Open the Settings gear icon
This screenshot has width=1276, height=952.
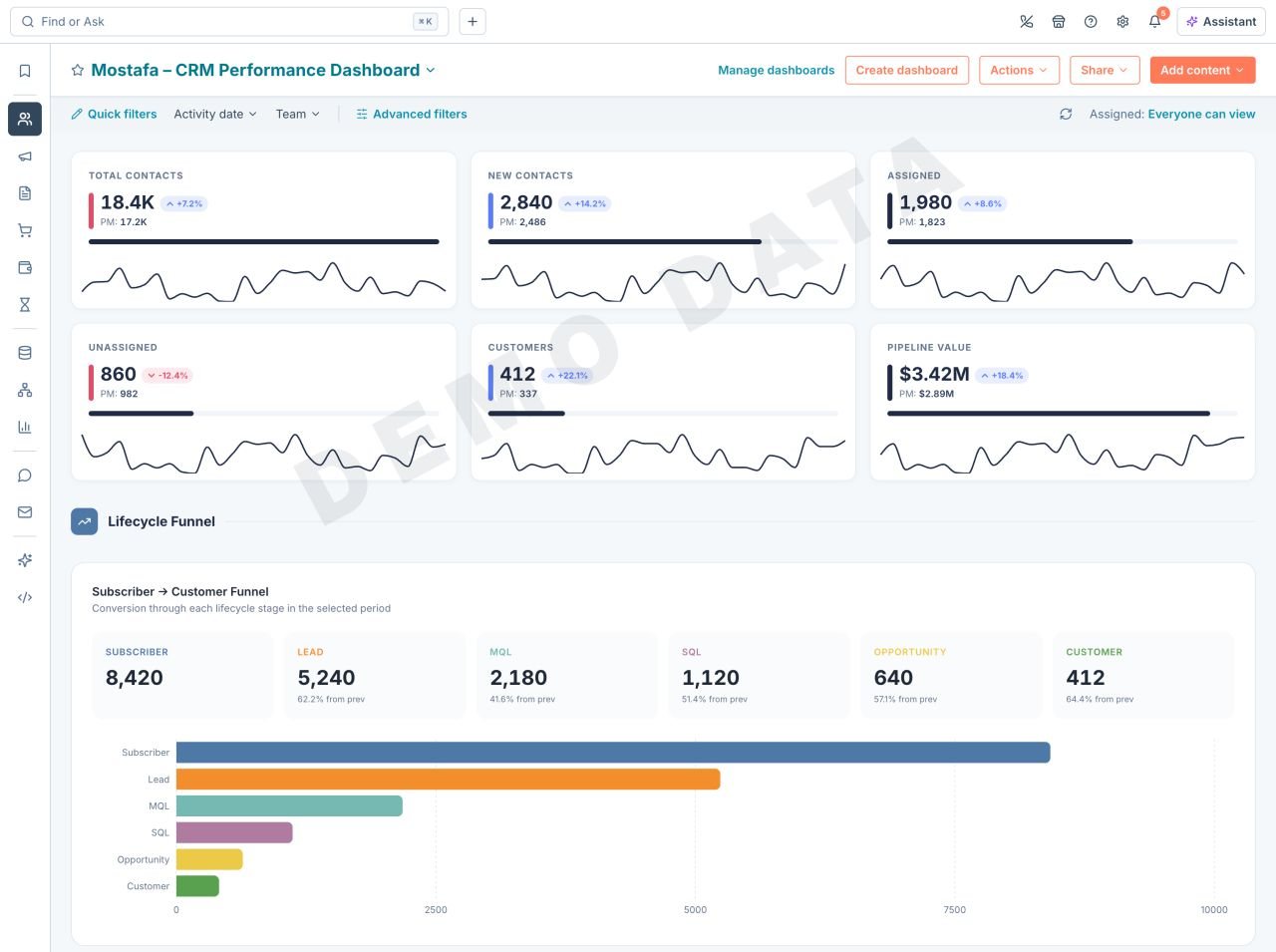[1122, 21]
